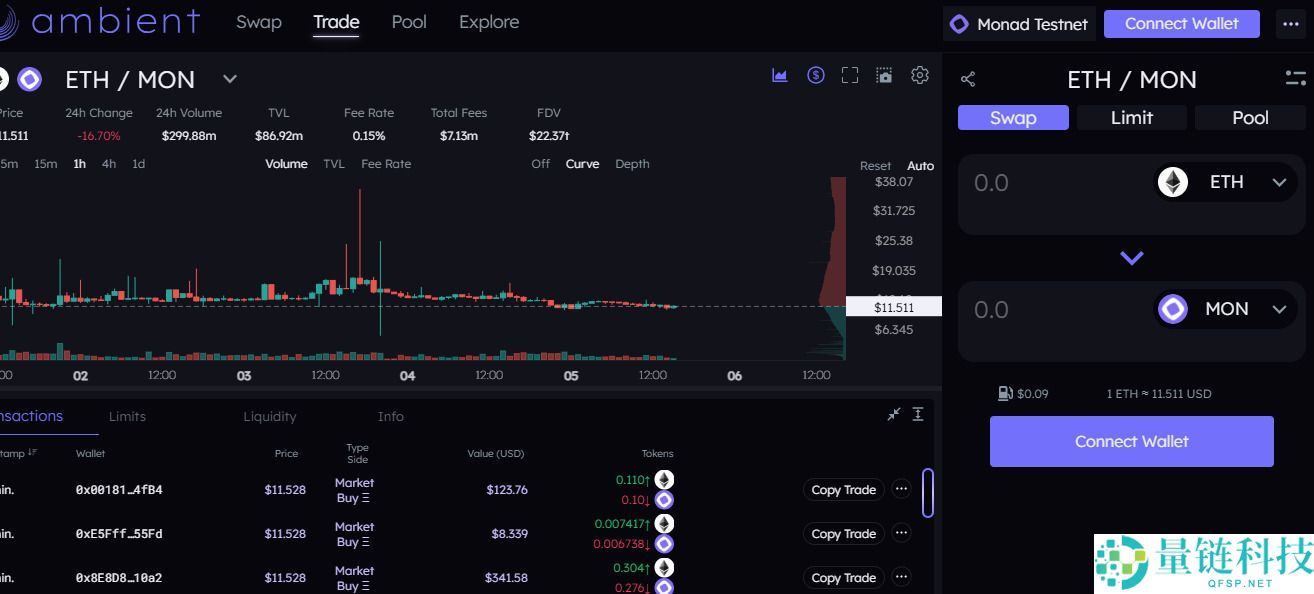Image resolution: width=1314 pixels, height=594 pixels.
Task: Switch liquidity display to Depth
Action: 632,164
